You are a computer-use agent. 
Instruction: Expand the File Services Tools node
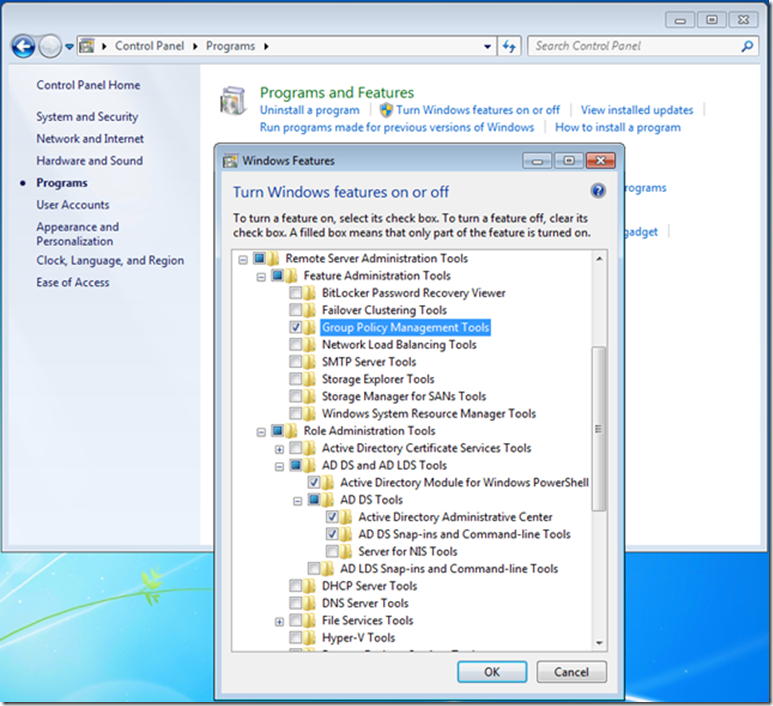point(279,621)
